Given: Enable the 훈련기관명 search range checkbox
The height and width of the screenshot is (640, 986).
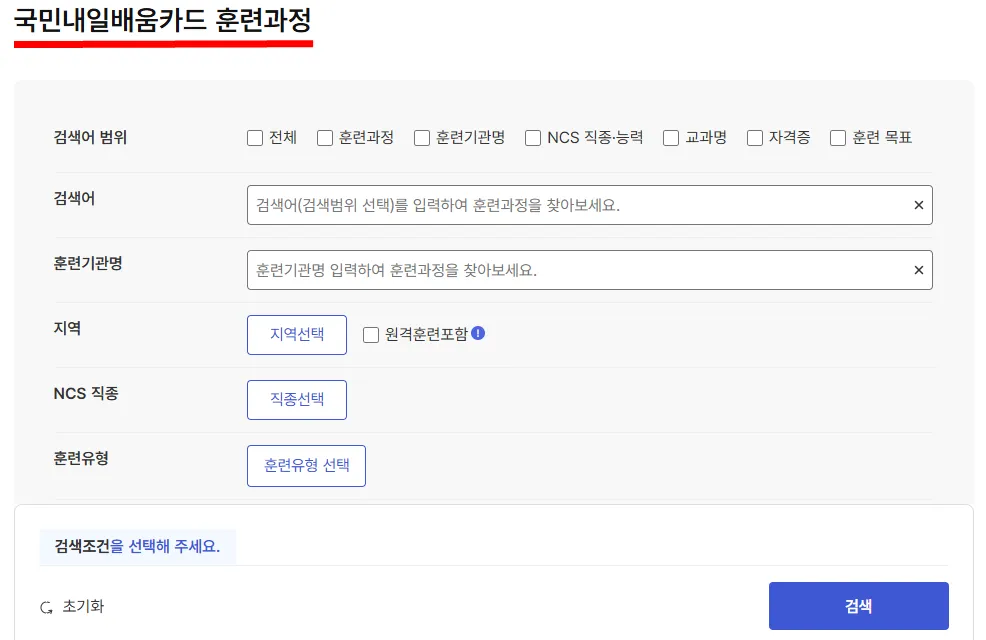Looking at the screenshot, I should pyautogui.click(x=420, y=138).
